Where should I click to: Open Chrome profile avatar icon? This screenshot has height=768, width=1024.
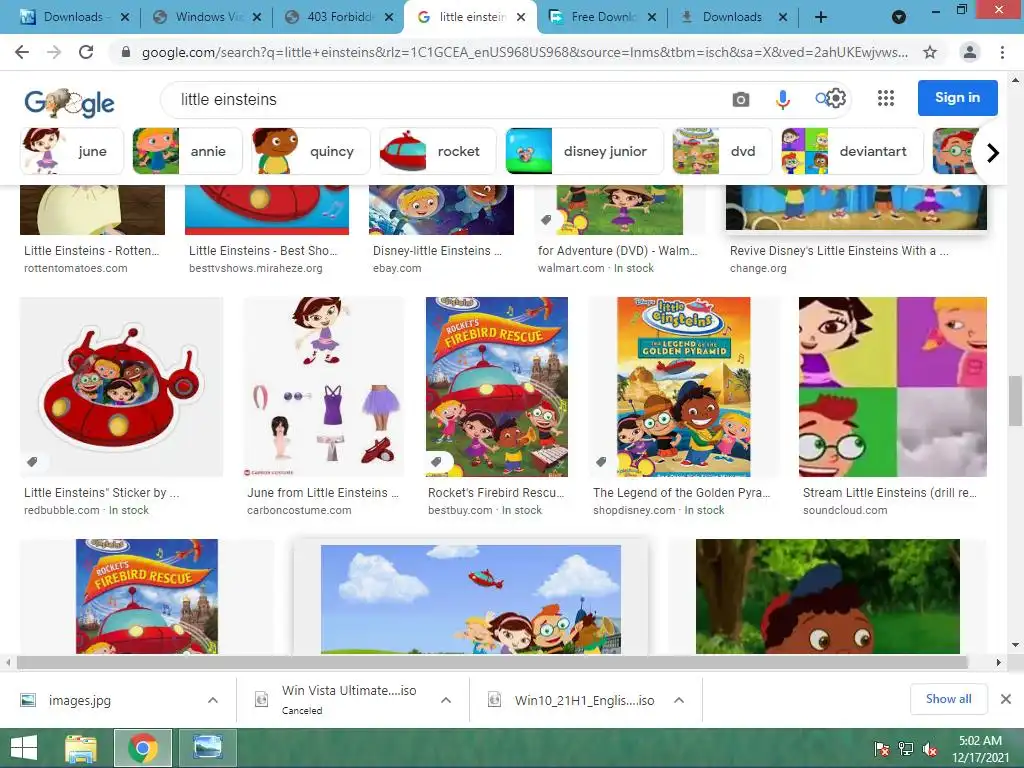click(x=970, y=52)
